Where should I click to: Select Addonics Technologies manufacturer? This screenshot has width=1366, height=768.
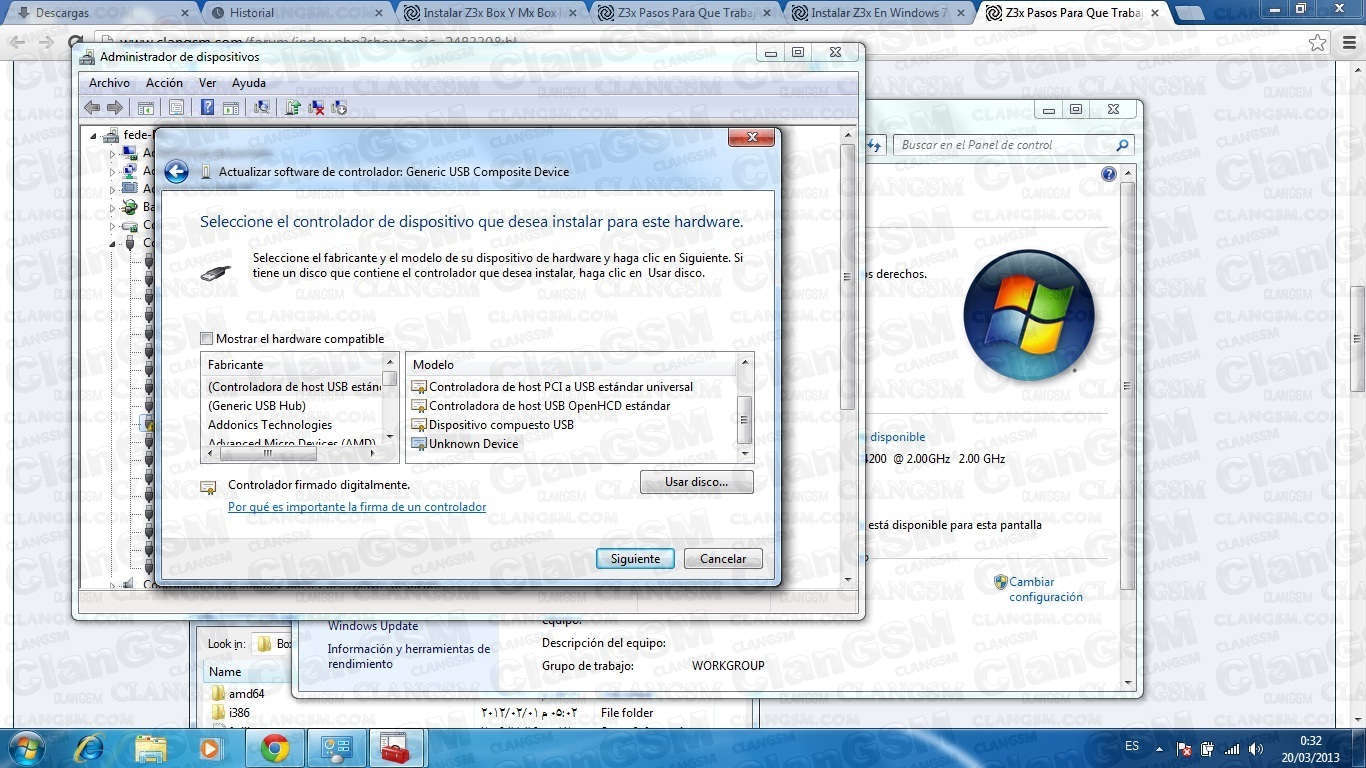(270, 425)
